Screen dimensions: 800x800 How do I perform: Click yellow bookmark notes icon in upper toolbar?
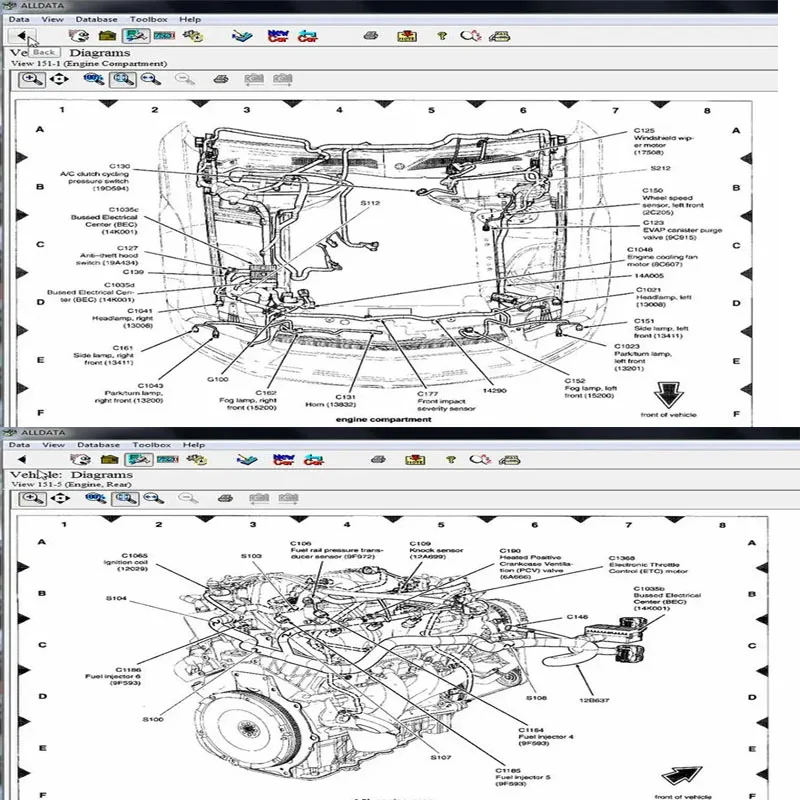pyautogui.click(x=407, y=36)
